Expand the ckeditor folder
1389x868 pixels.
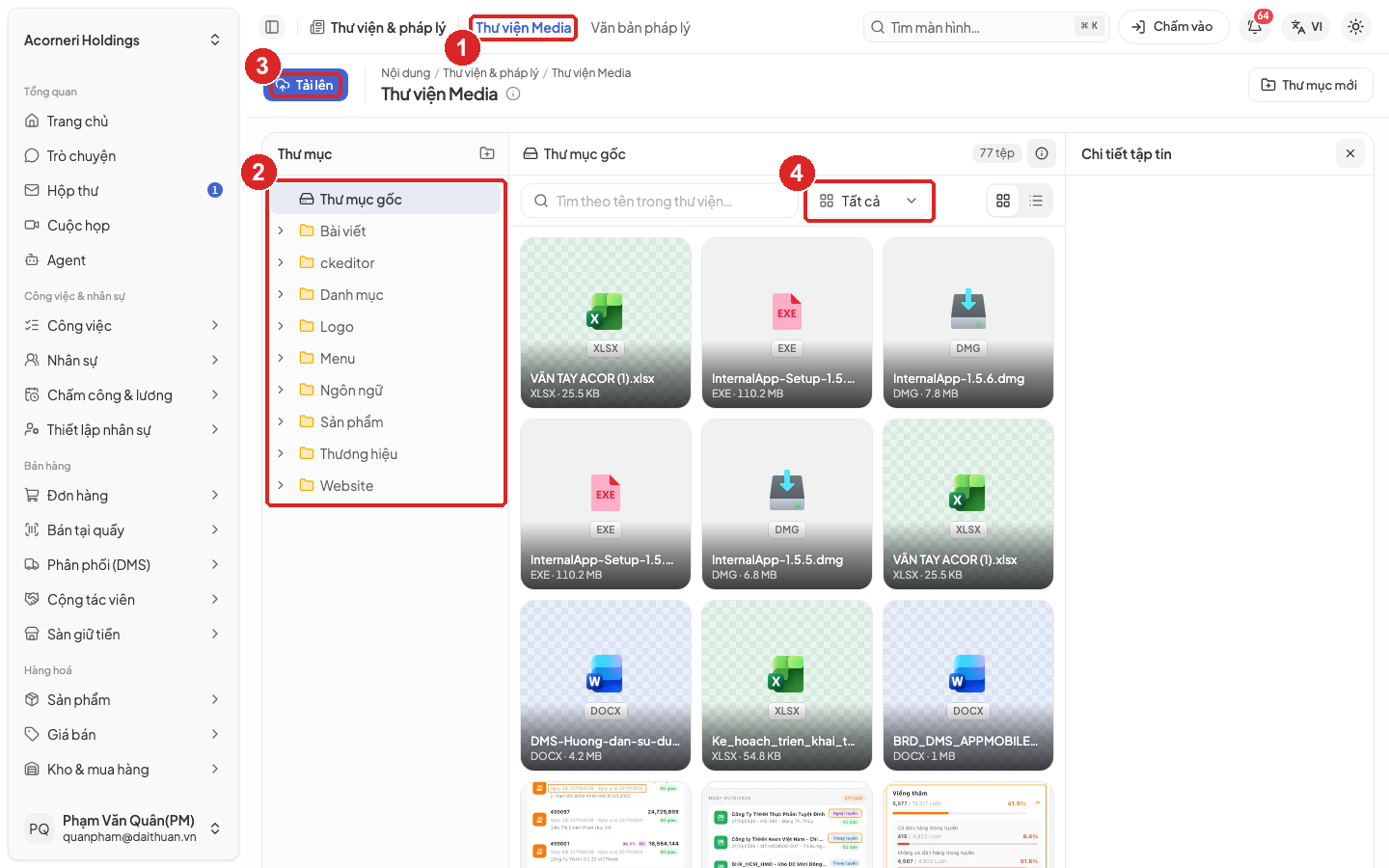281,262
